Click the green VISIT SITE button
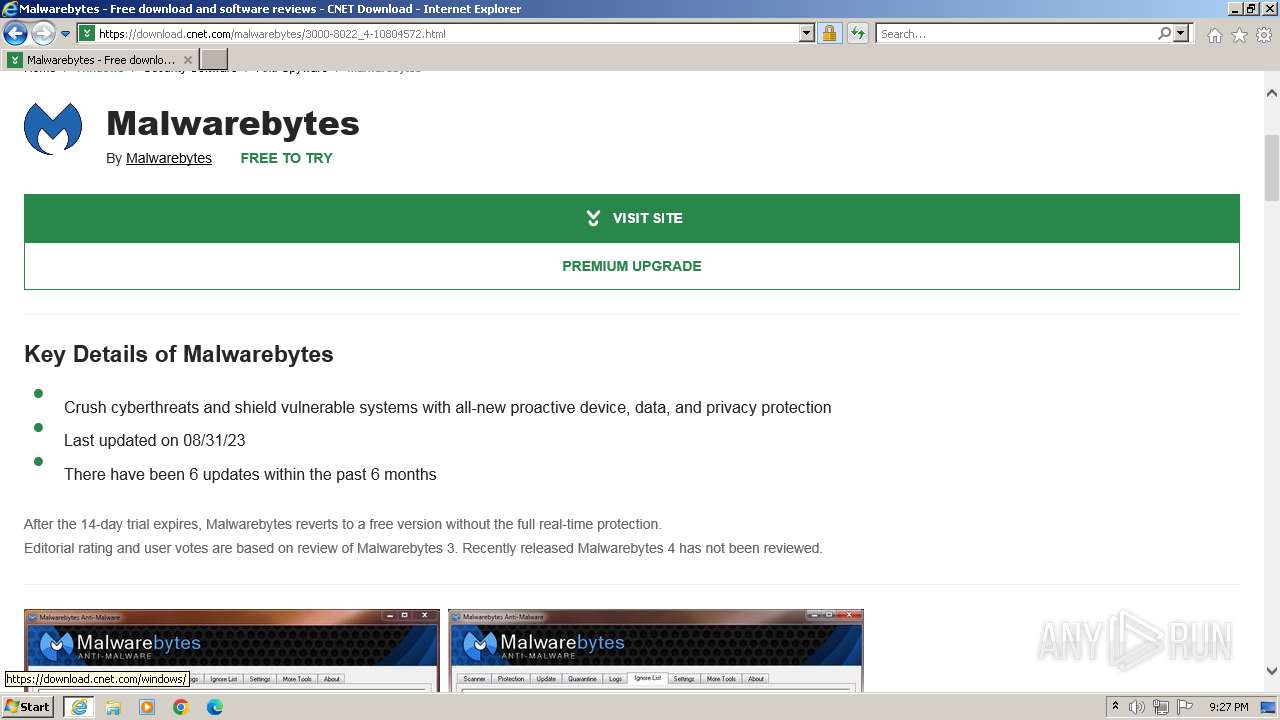 [632, 218]
